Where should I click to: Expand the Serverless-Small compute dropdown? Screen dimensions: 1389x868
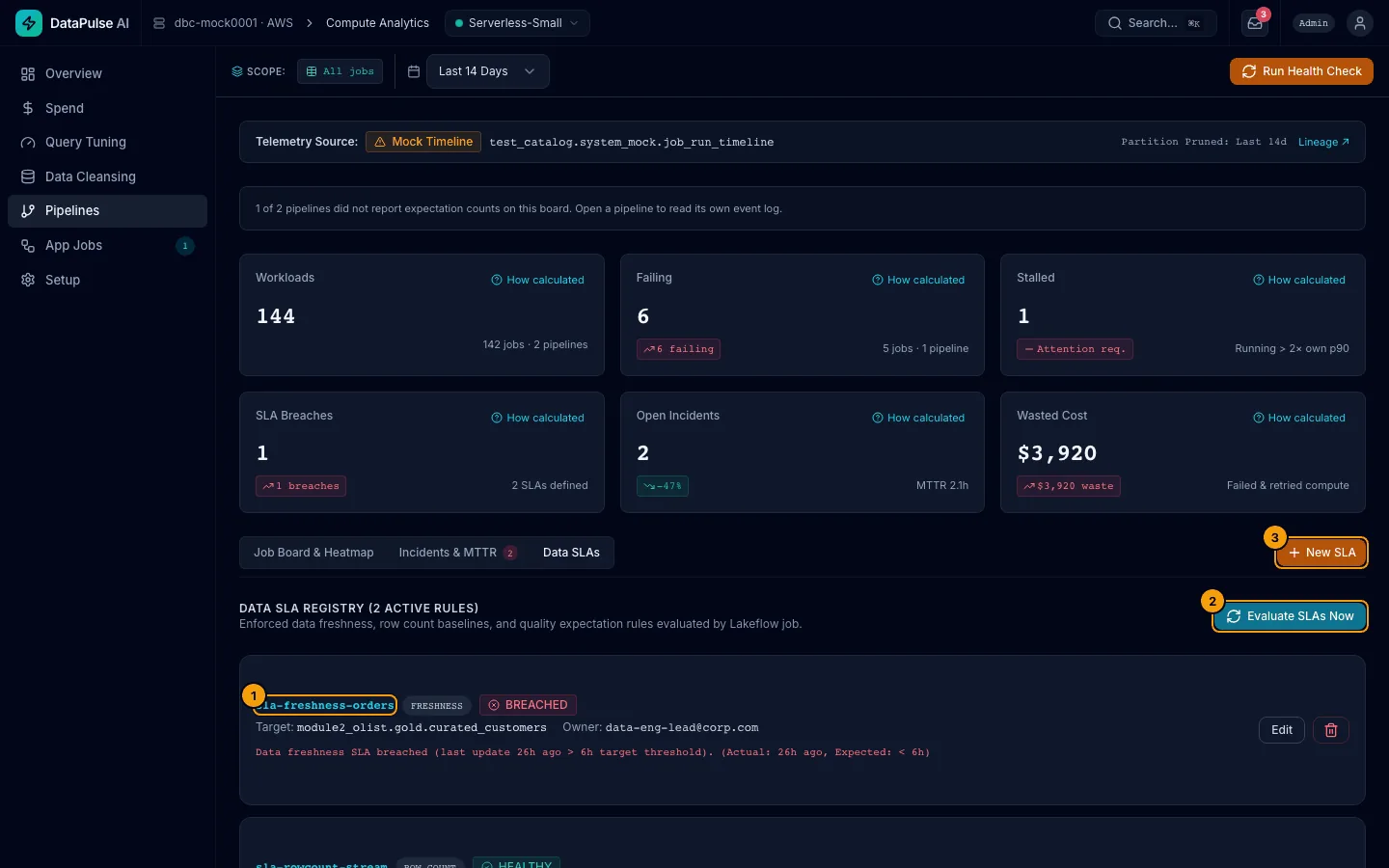517,23
